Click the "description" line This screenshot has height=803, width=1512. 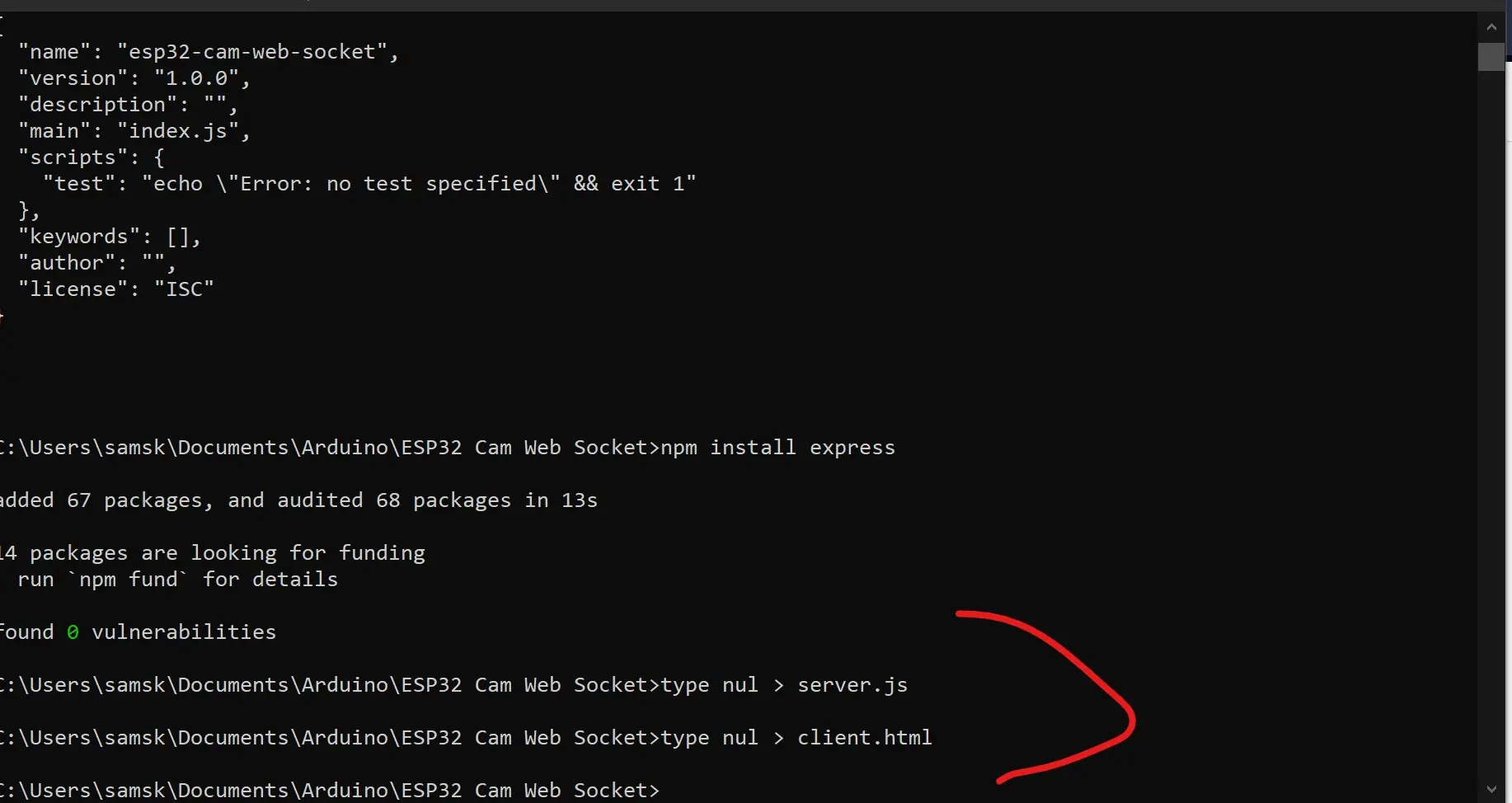(129, 105)
